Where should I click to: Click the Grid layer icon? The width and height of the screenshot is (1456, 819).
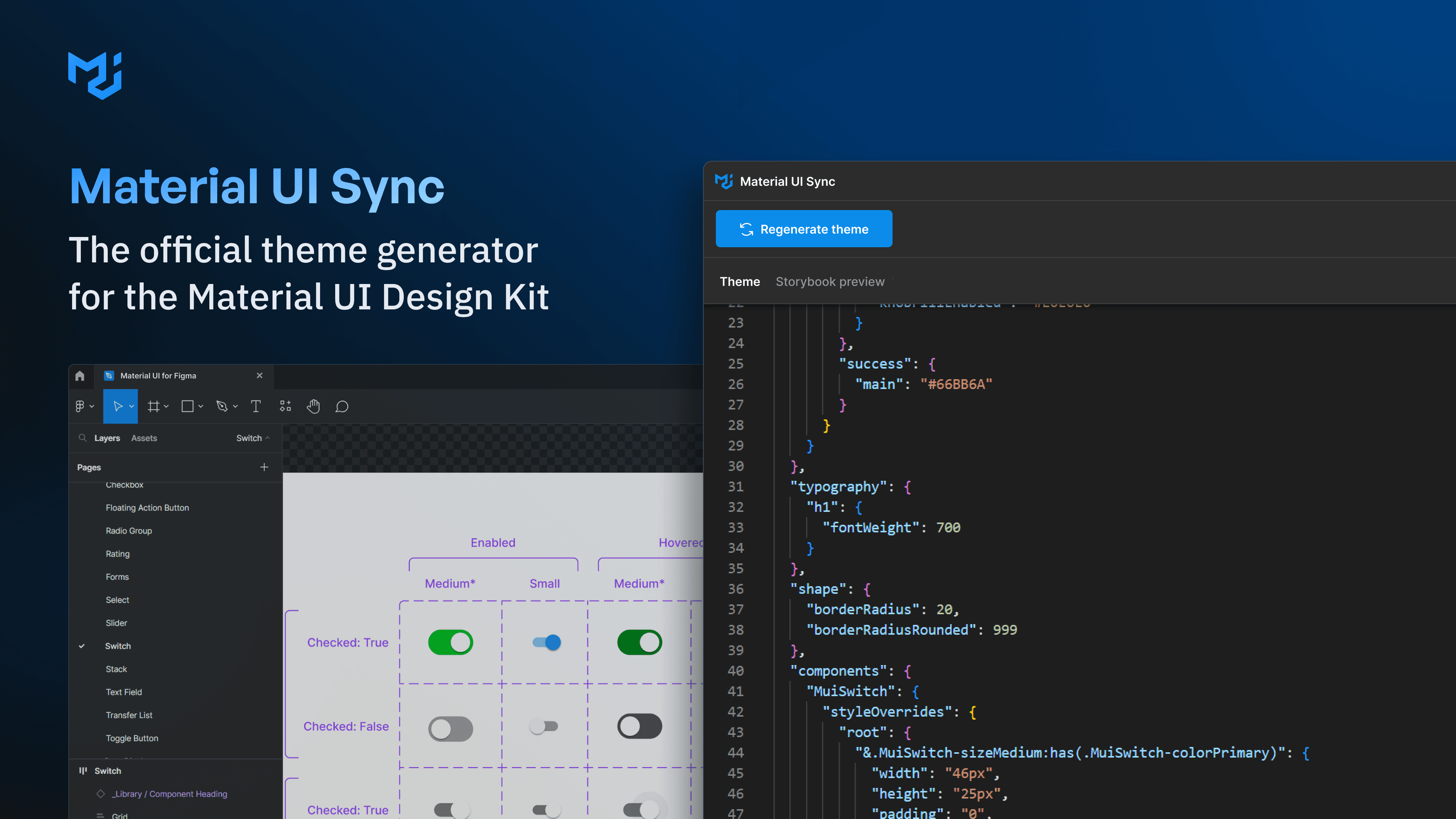tap(100, 816)
